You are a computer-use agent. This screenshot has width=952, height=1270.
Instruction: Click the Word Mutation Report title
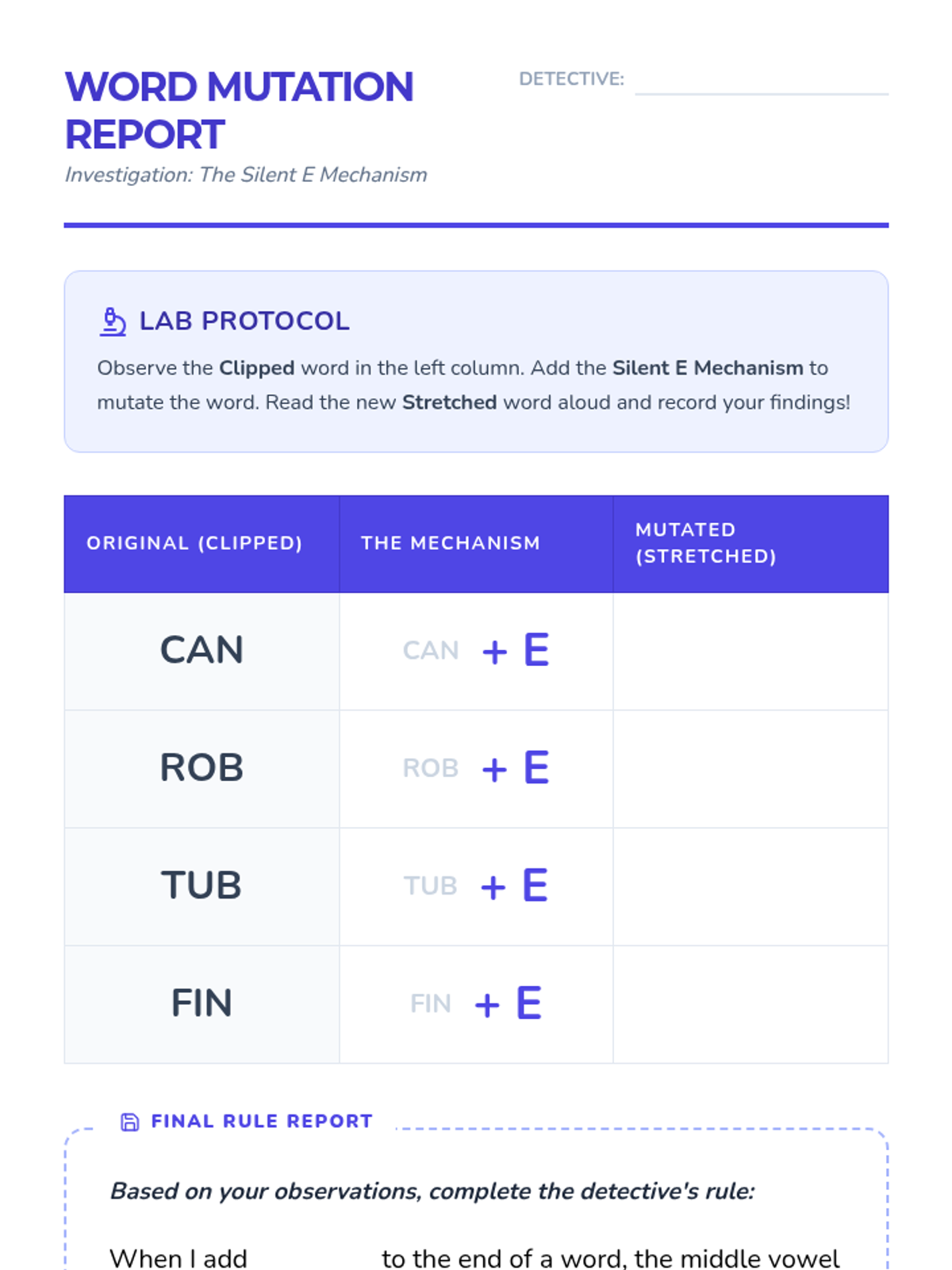pyautogui.click(x=239, y=110)
